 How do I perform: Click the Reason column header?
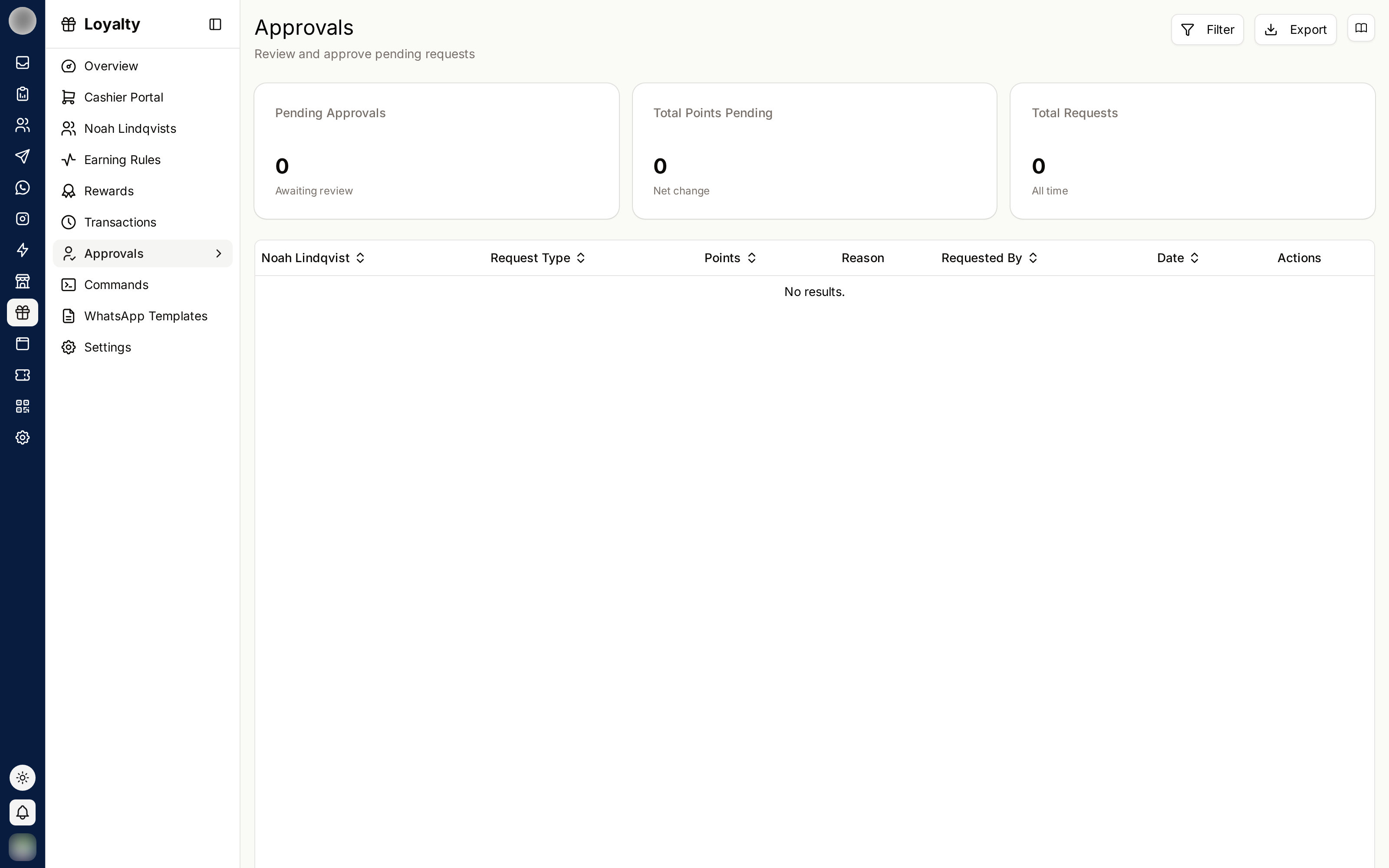(862, 258)
